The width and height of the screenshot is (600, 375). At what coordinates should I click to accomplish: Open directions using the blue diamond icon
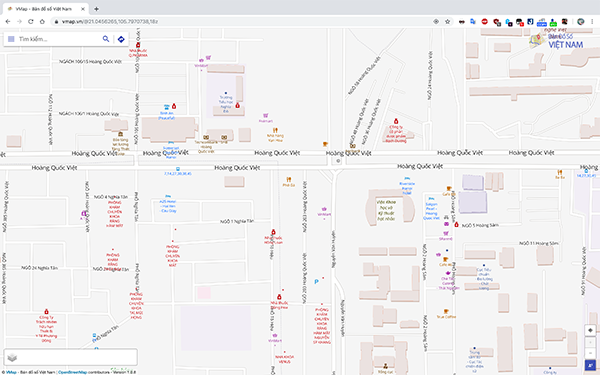point(121,39)
